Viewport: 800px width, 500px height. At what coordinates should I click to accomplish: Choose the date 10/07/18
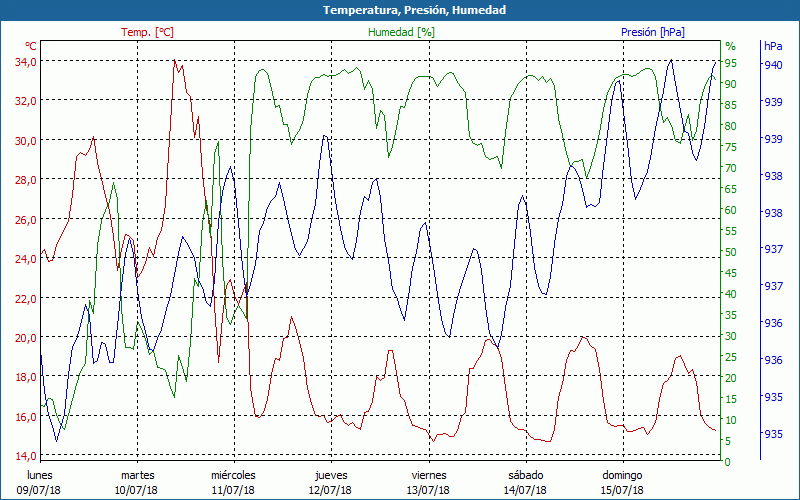[136, 491]
